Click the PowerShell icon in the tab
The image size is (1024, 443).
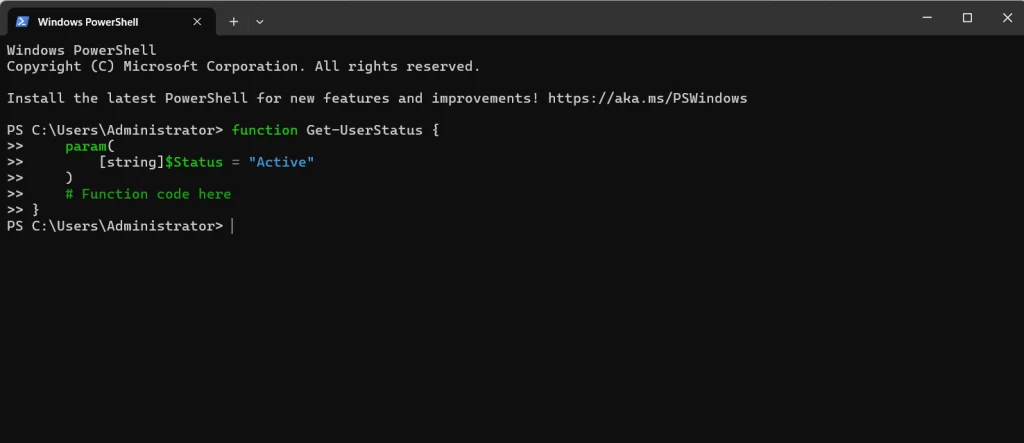click(x=21, y=21)
